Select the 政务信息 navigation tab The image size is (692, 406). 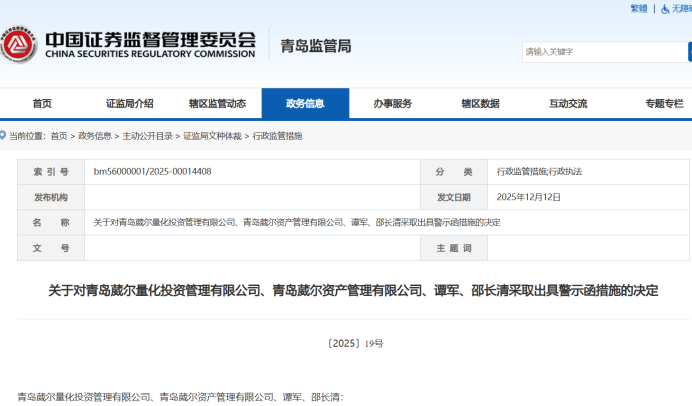[x=305, y=104]
